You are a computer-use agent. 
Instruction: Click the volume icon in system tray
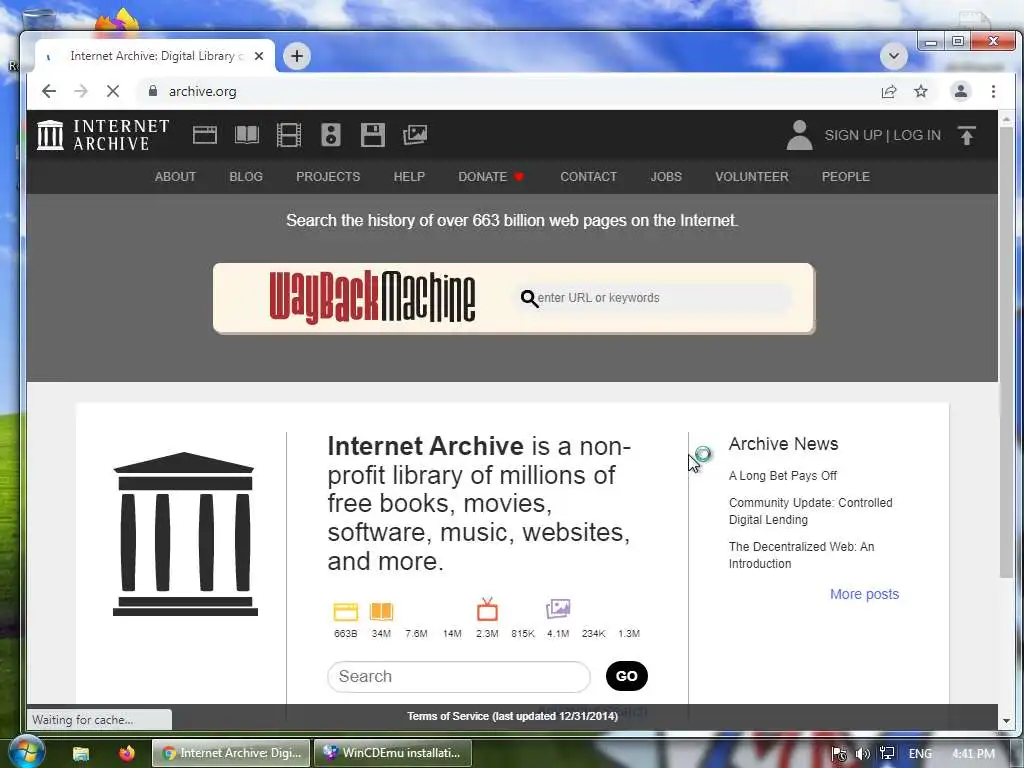point(863,754)
